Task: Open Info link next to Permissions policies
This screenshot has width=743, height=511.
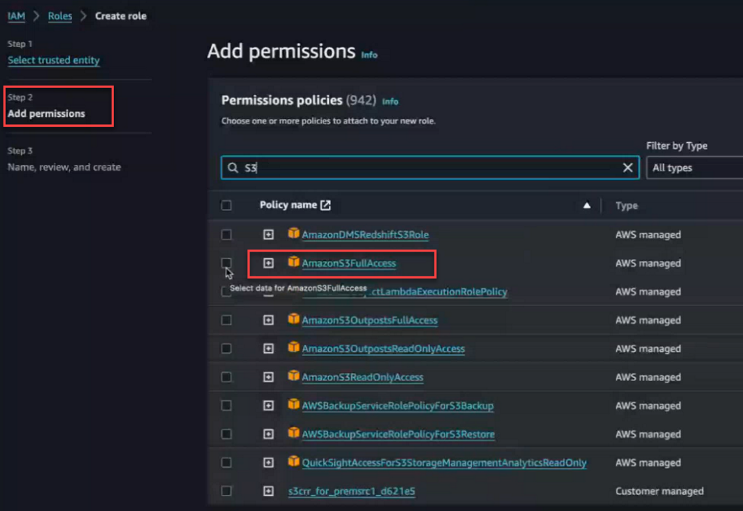Action: [390, 101]
